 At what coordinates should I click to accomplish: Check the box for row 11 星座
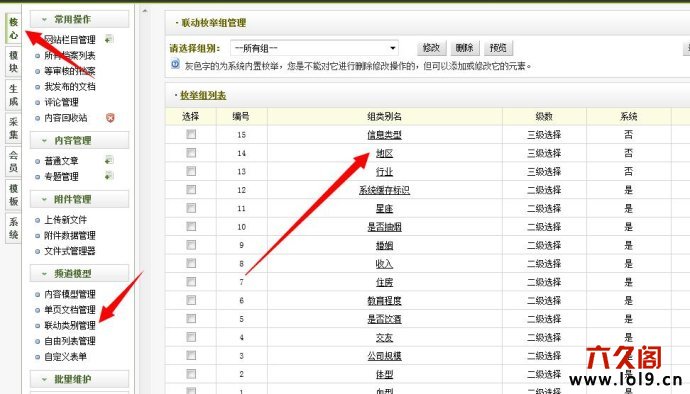pos(191,208)
